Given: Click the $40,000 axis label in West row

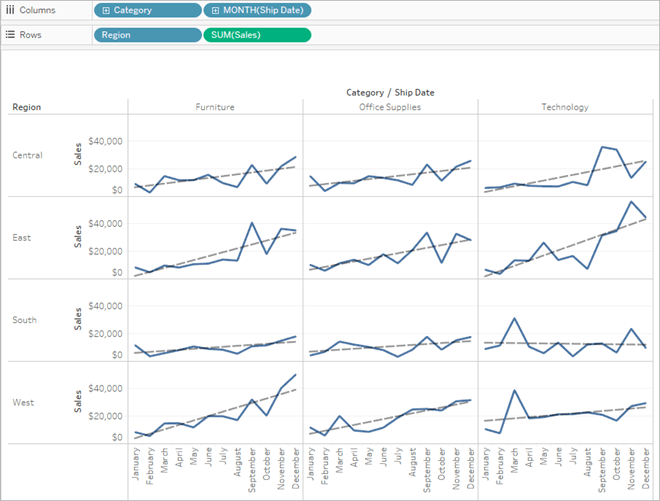Looking at the screenshot, I should (x=105, y=388).
